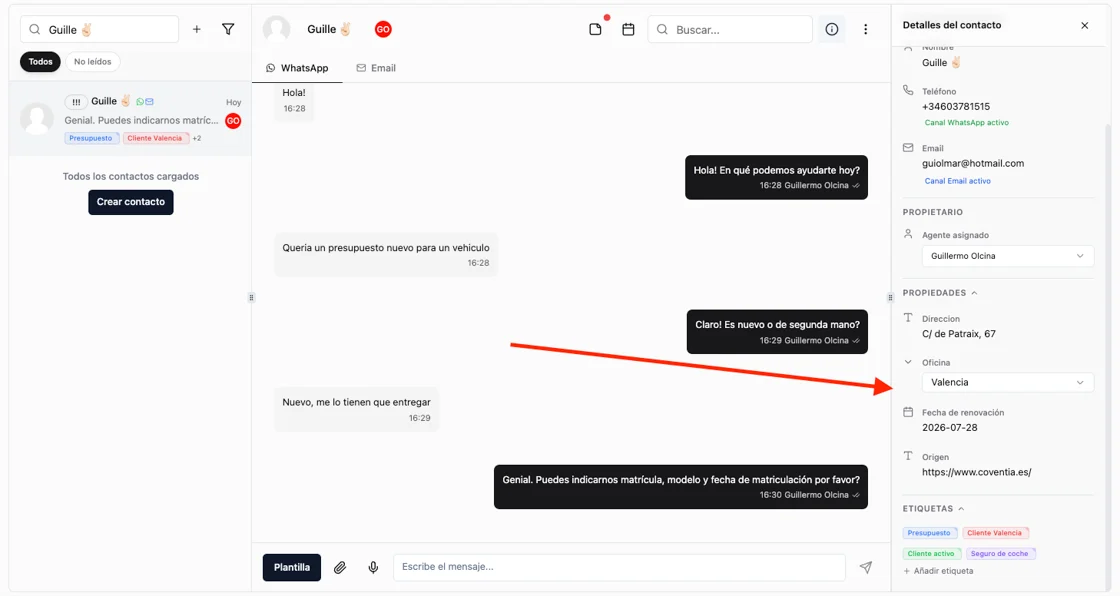This screenshot has height=596, width=1120.
Task: Click the 'Escribe el mensaje' input field
Action: click(x=620, y=567)
